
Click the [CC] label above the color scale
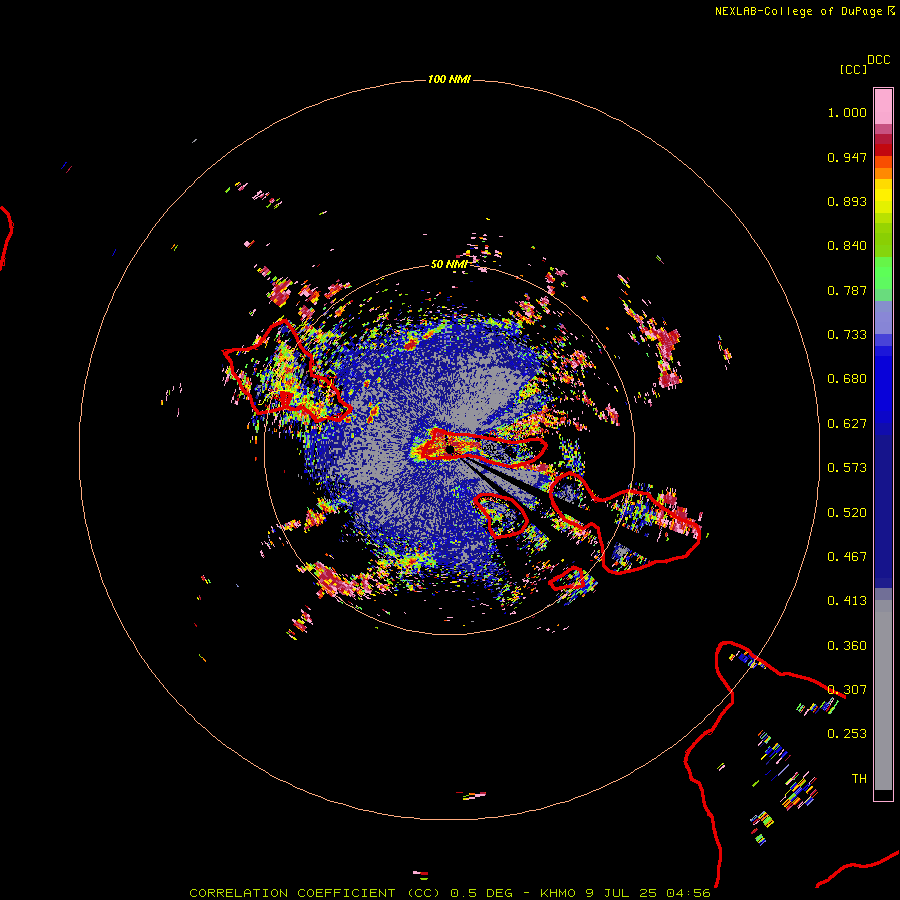853,69
